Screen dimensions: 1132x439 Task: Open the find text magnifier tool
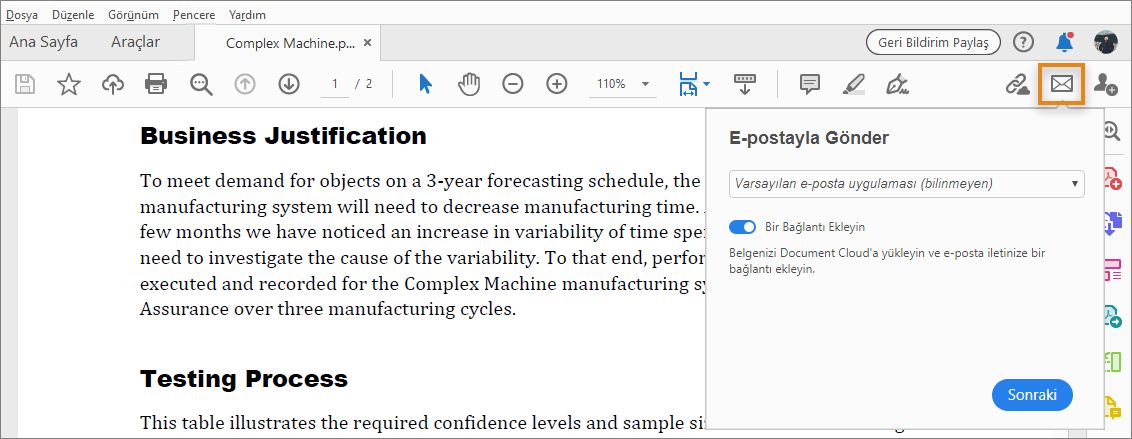click(x=201, y=84)
